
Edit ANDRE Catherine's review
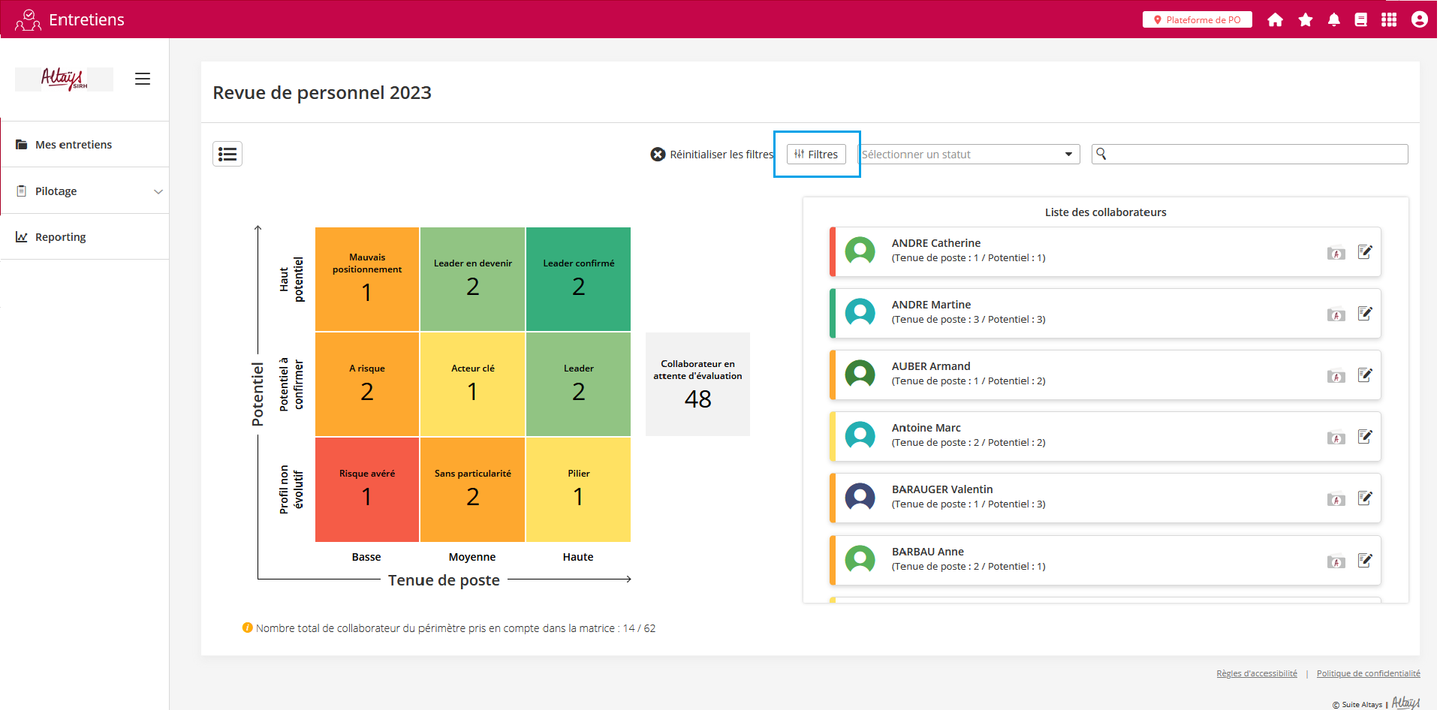click(x=1365, y=252)
